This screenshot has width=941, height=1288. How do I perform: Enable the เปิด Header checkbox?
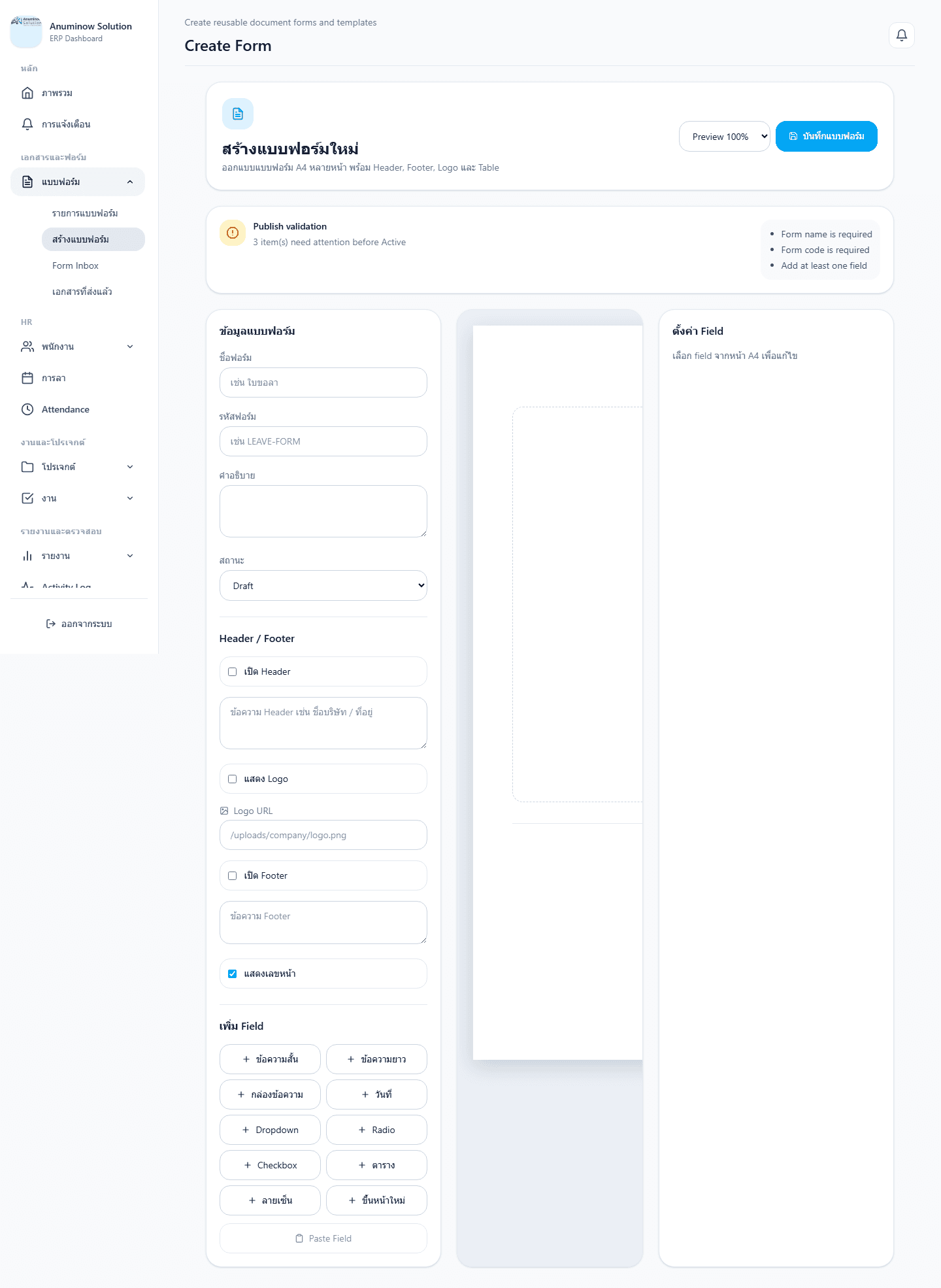pos(232,671)
